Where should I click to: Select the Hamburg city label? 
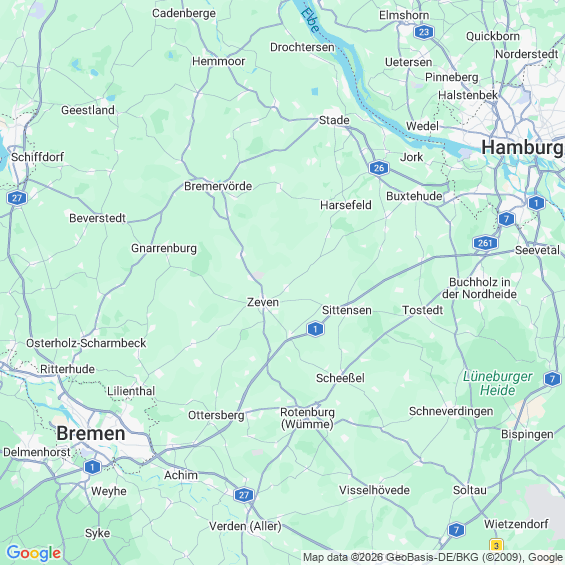[x=522, y=148]
